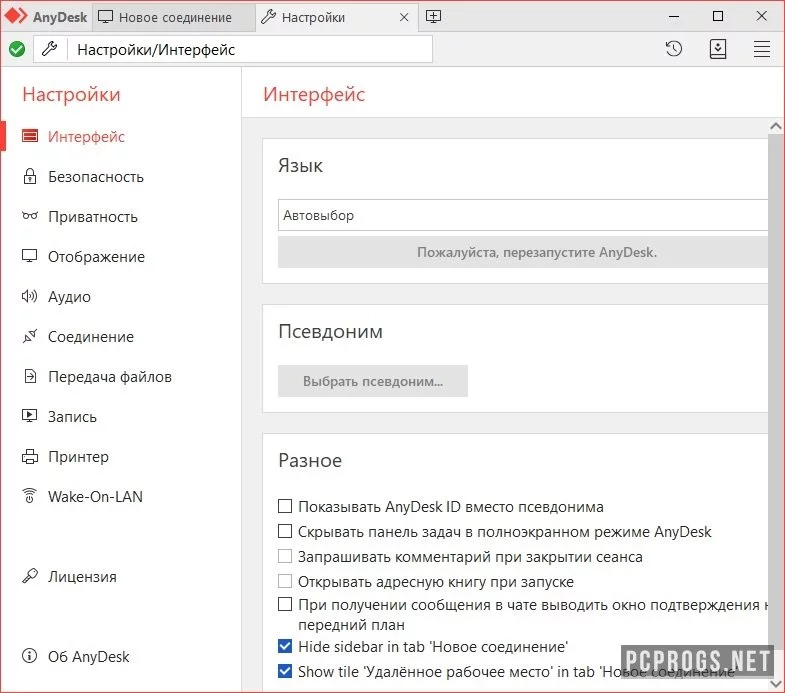This screenshot has width=785, height=693.
Task: Enable Скрывать панель задач в полноэкранном режиме
Action: click(x=285, y=531)
